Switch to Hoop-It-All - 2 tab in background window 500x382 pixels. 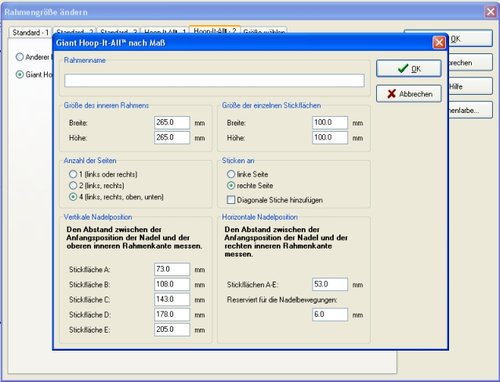tap(215, 30)
